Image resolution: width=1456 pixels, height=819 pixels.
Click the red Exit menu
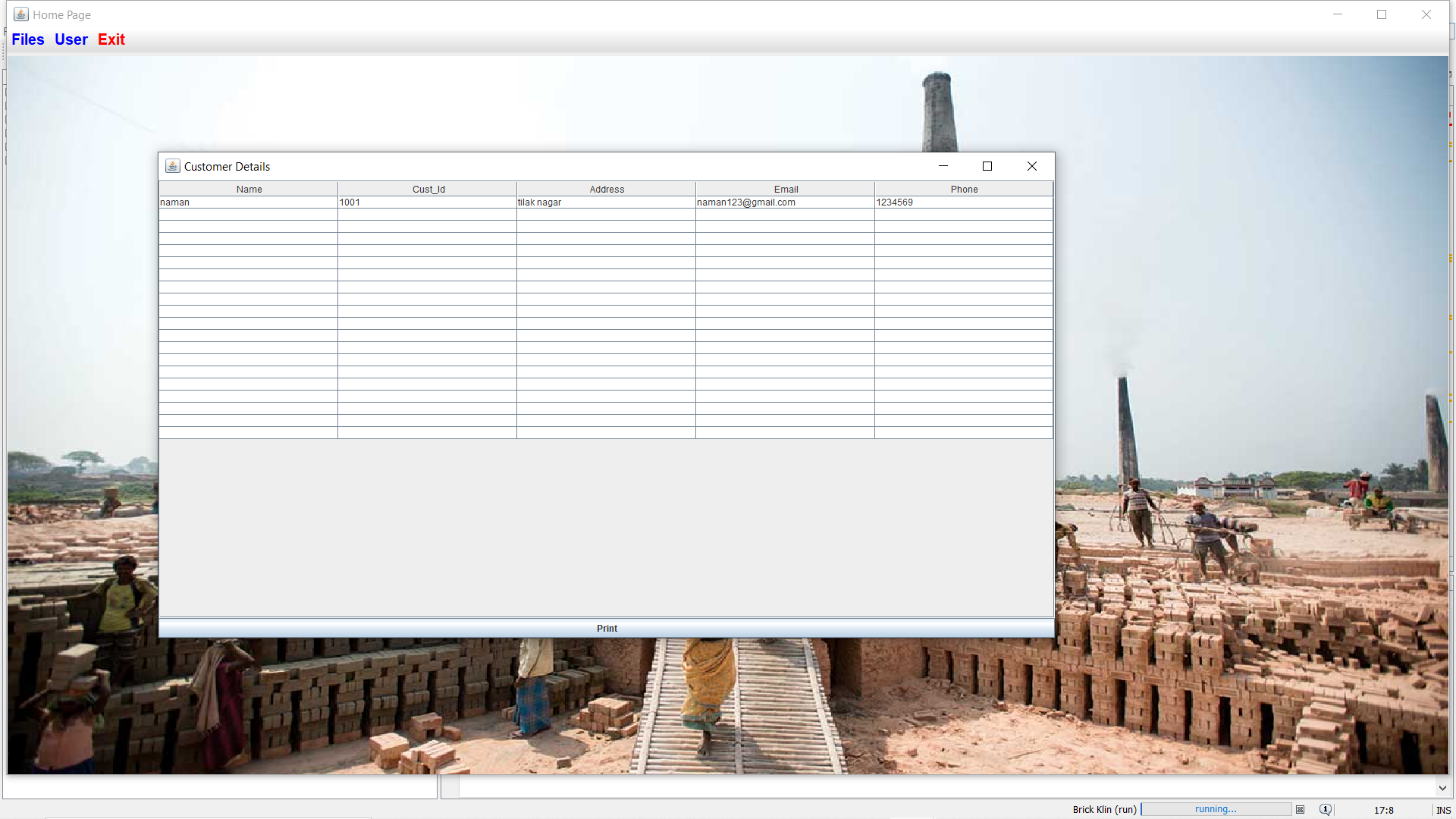pyautogui.click(x=111, y=39)
